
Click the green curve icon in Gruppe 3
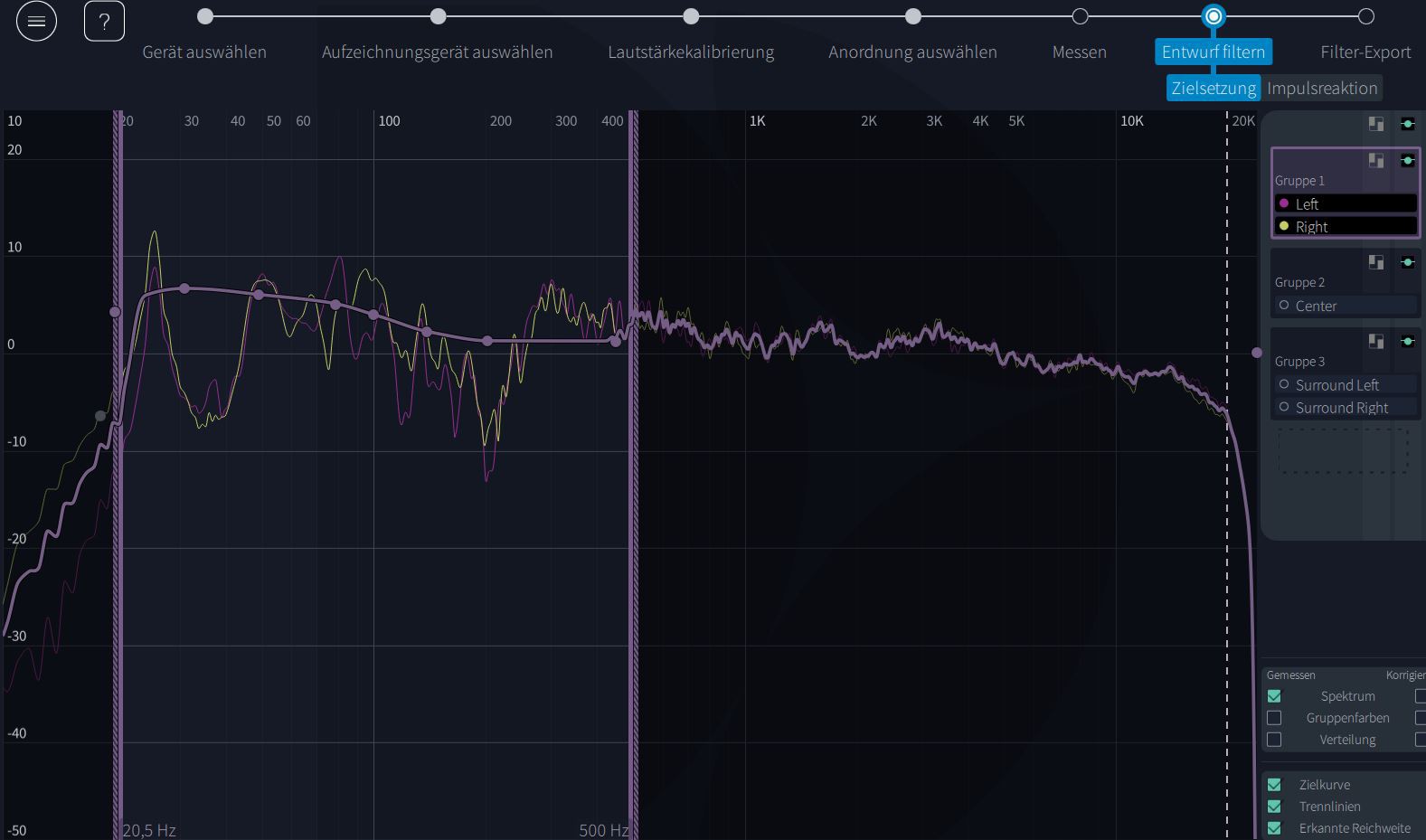pos(1408,341)
